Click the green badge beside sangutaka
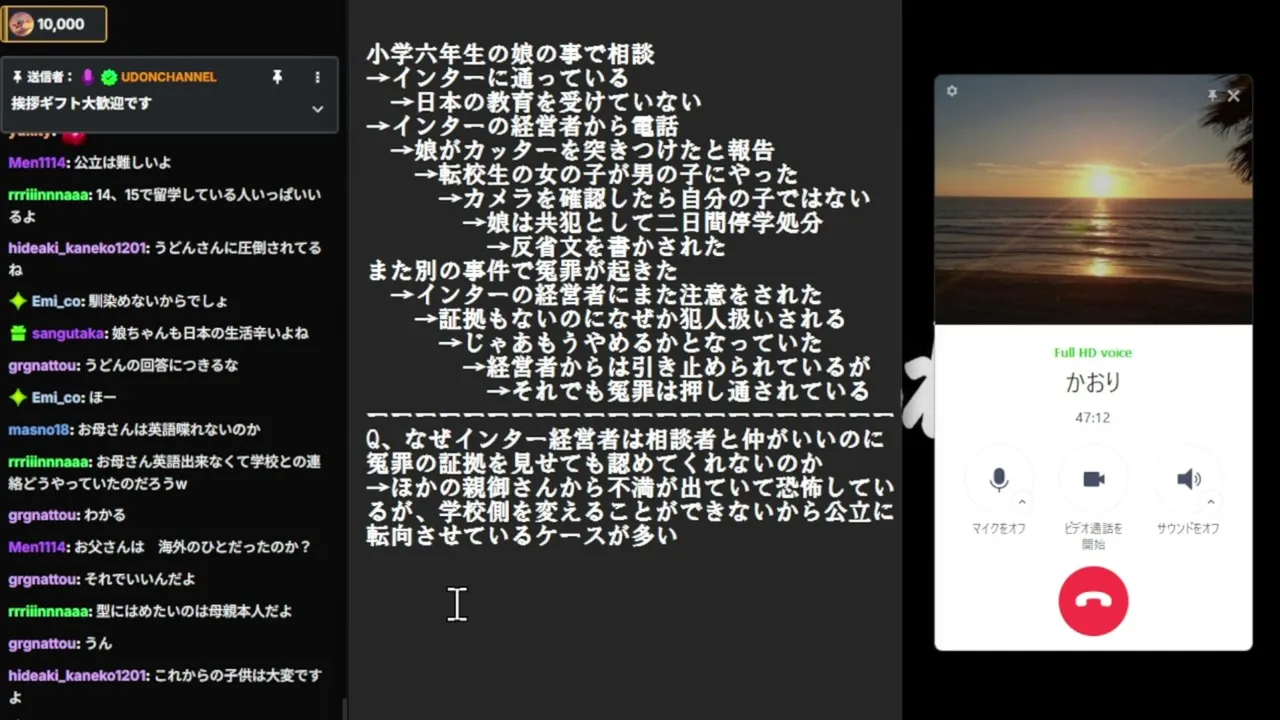Image resolution: width=1280 pixels, height=720 pixels. (x=17, y=333)
